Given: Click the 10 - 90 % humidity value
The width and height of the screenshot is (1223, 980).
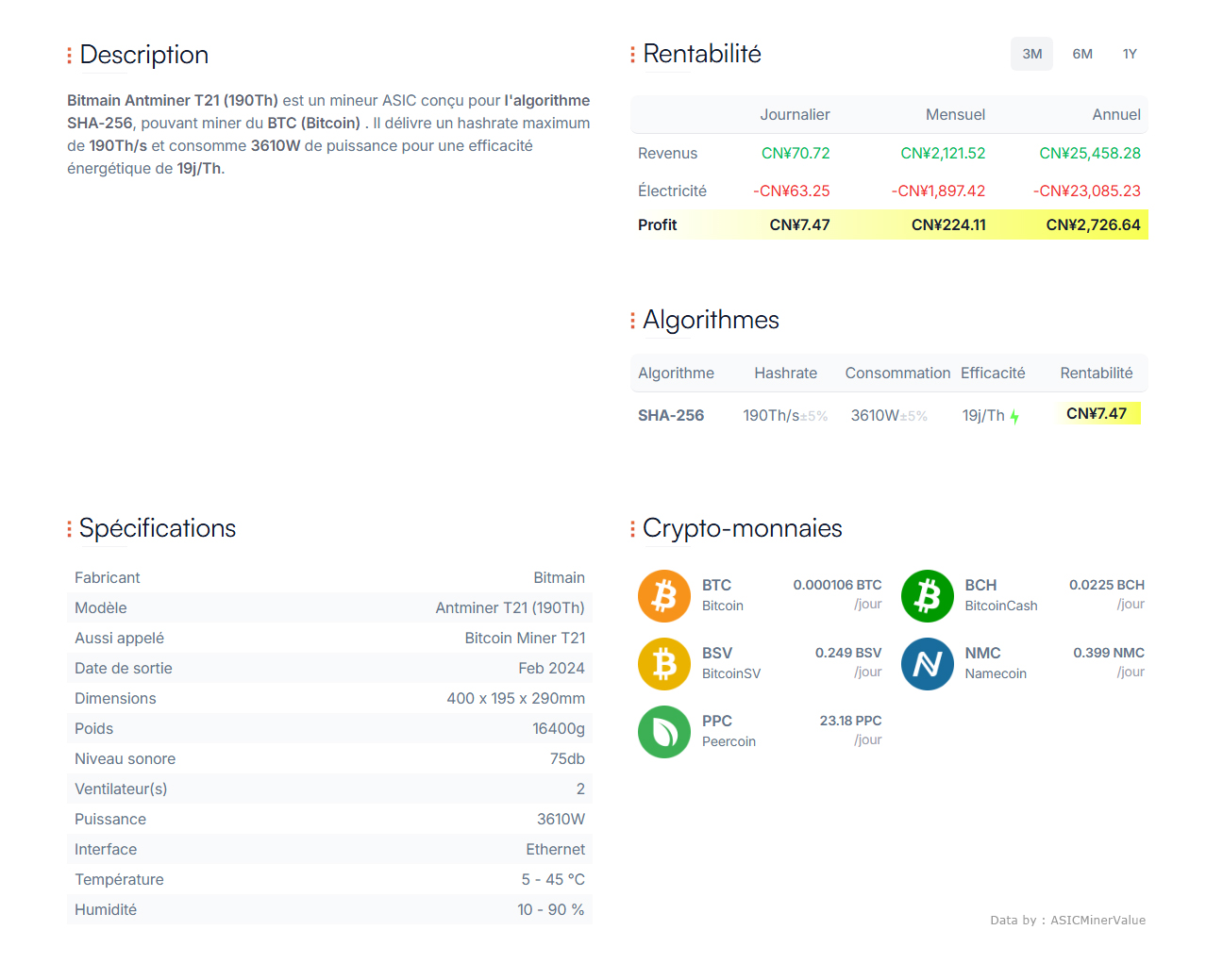Looking at the screenshot, I should pos(551,909).
